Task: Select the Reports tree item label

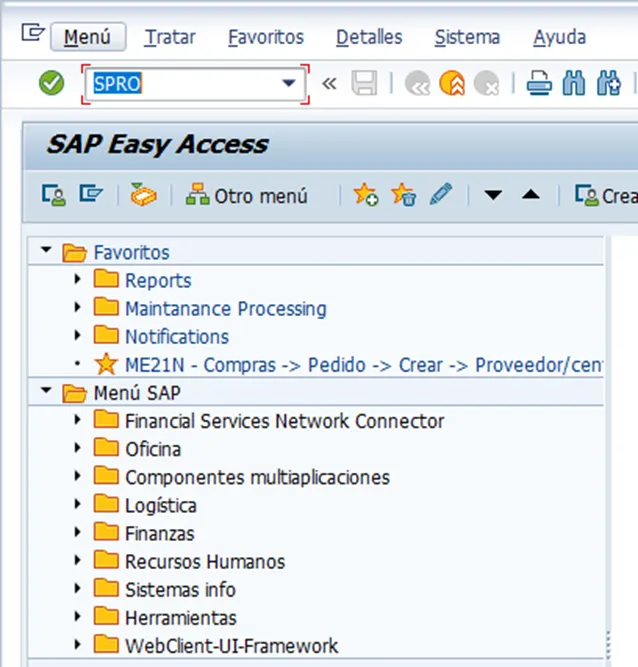Action: click(158, 281)
